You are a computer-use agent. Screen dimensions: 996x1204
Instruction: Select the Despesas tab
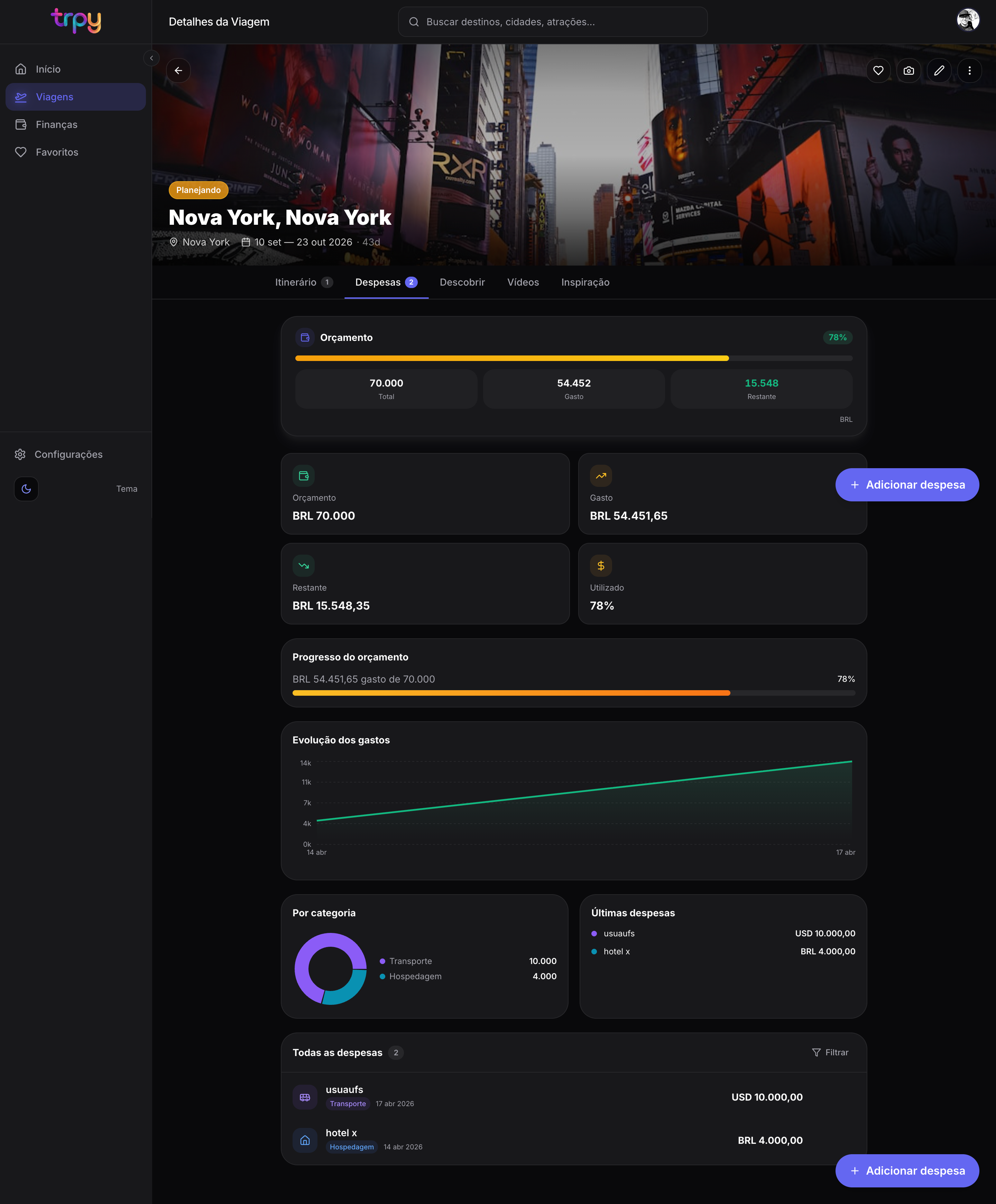click(387, 282)
